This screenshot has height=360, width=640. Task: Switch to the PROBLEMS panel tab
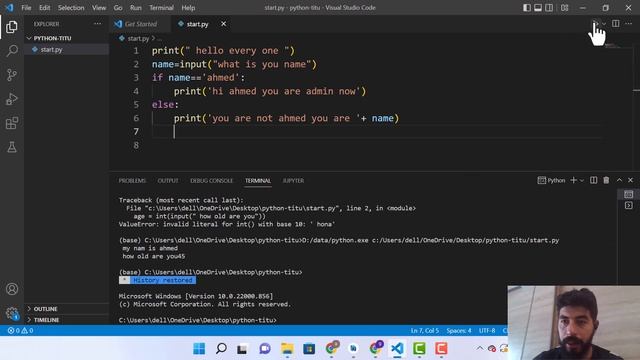coord(132,180)
